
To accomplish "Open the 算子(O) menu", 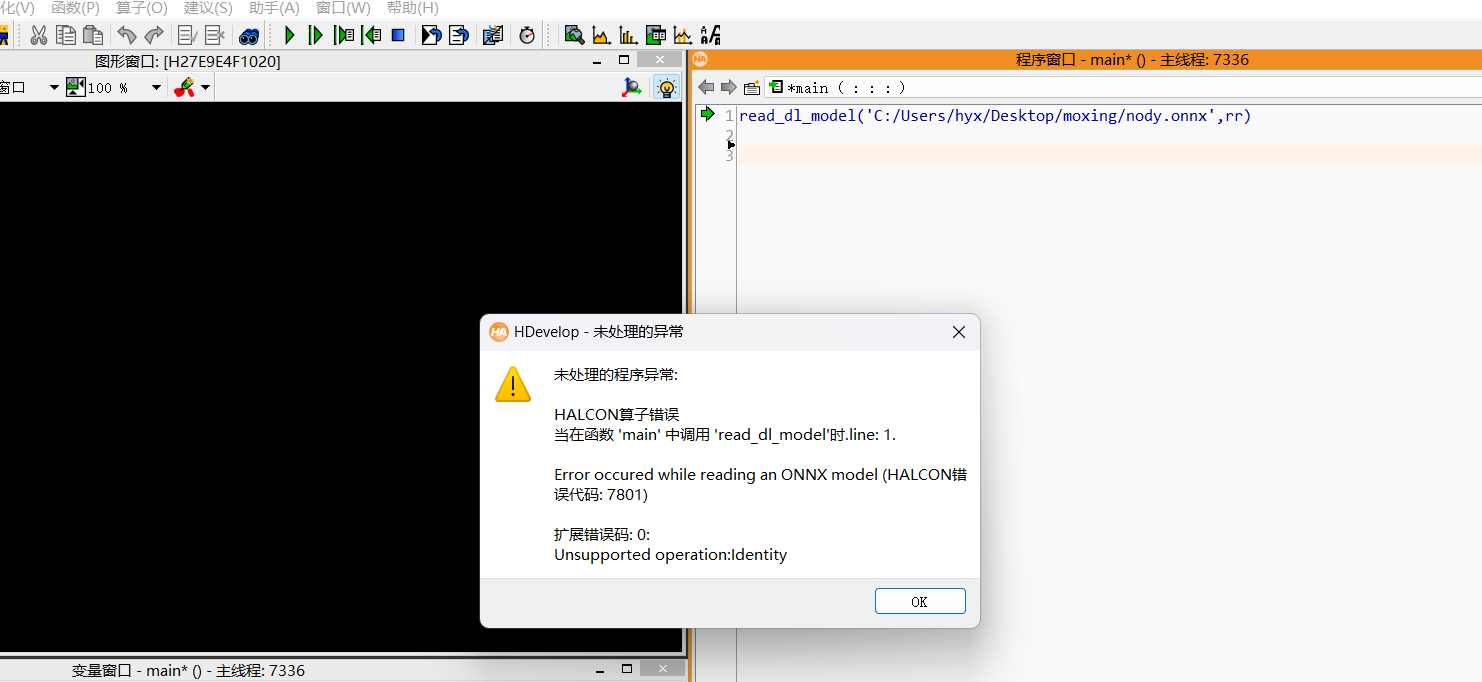I will 142,8.
